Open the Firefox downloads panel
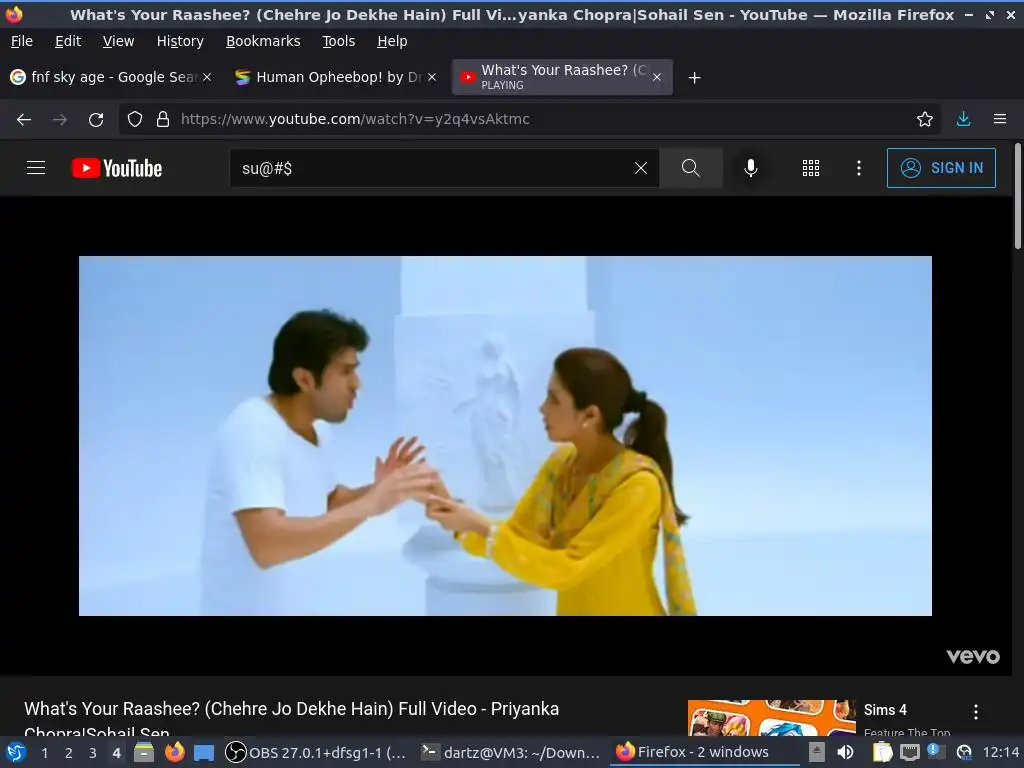 pos(963,119)
